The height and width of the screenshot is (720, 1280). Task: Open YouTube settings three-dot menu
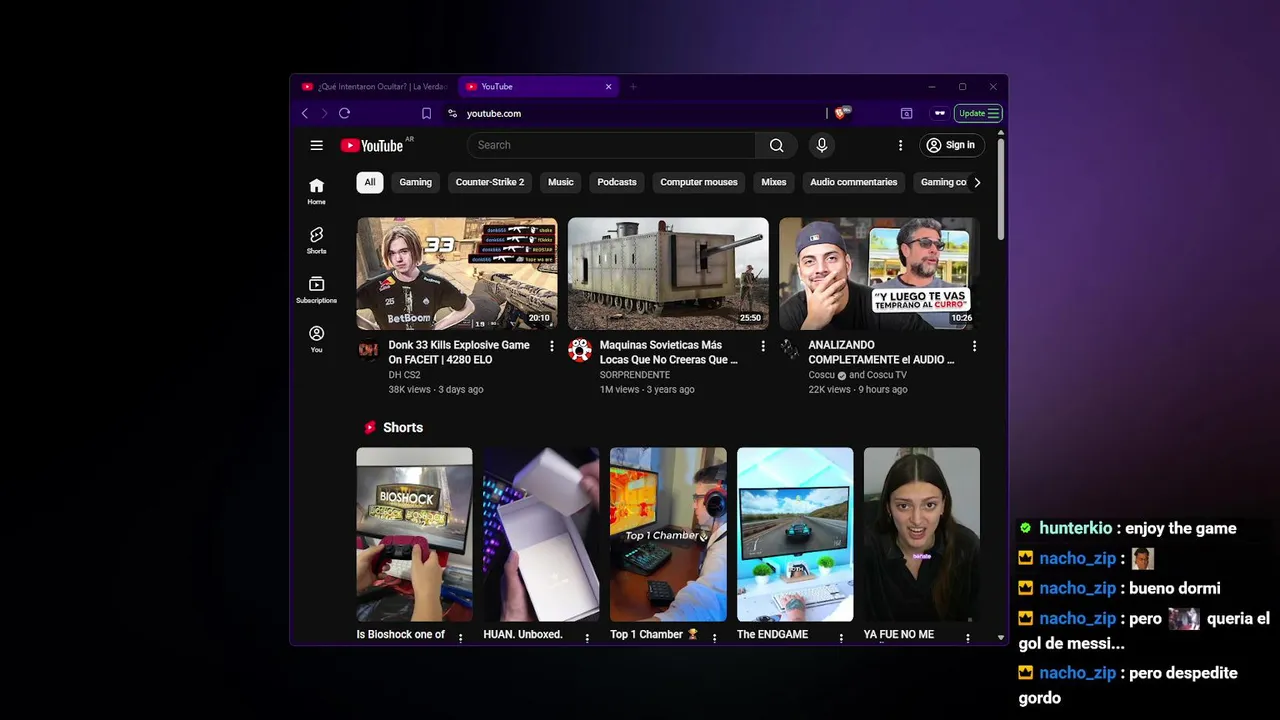(900, 145)
